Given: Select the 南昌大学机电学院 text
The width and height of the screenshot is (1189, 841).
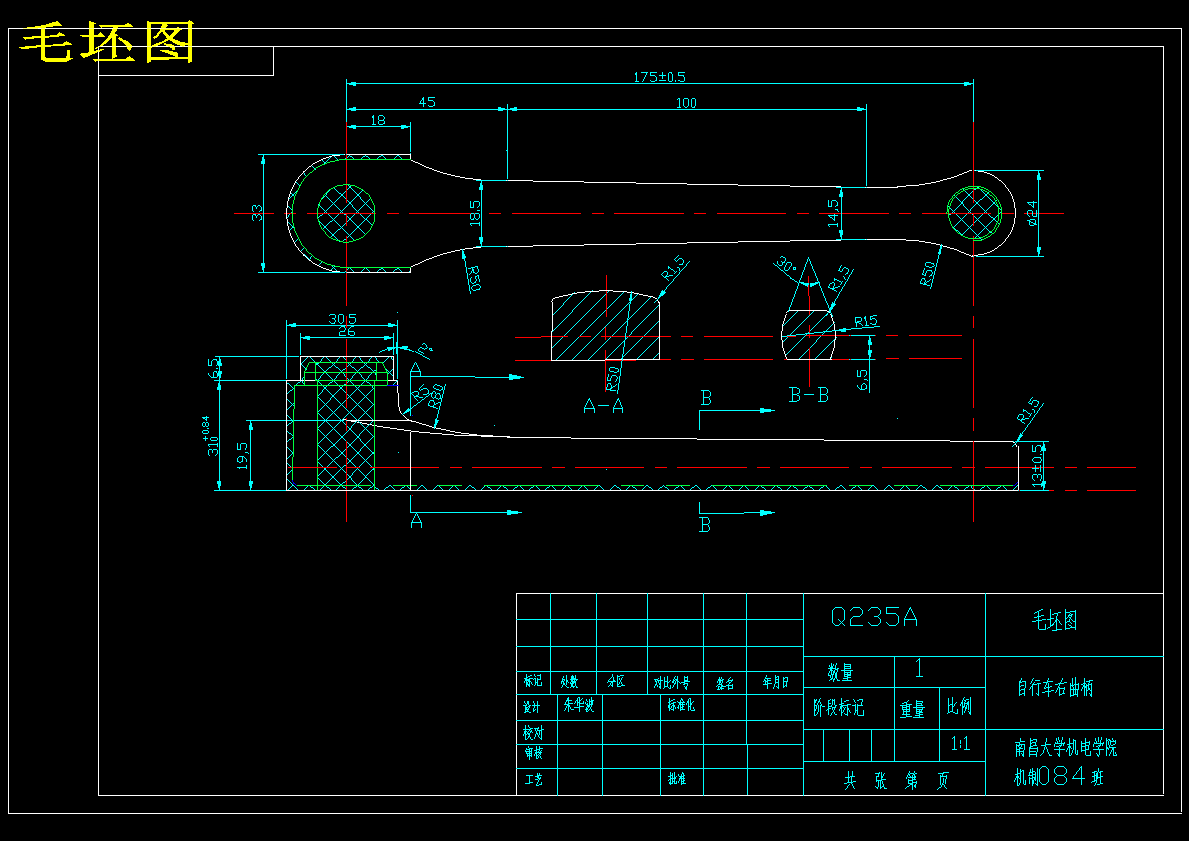Looking at the screenshot, I should click(1066, 748).
